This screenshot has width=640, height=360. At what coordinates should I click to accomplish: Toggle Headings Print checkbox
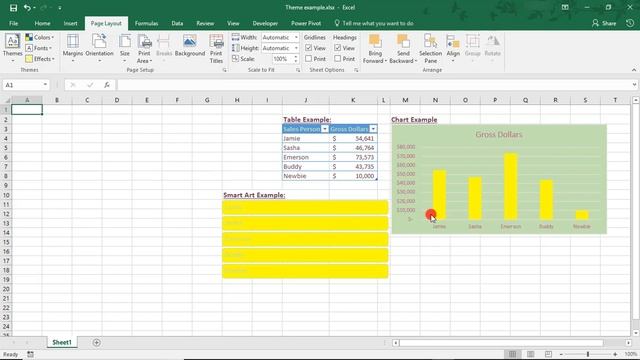point(338,59)
